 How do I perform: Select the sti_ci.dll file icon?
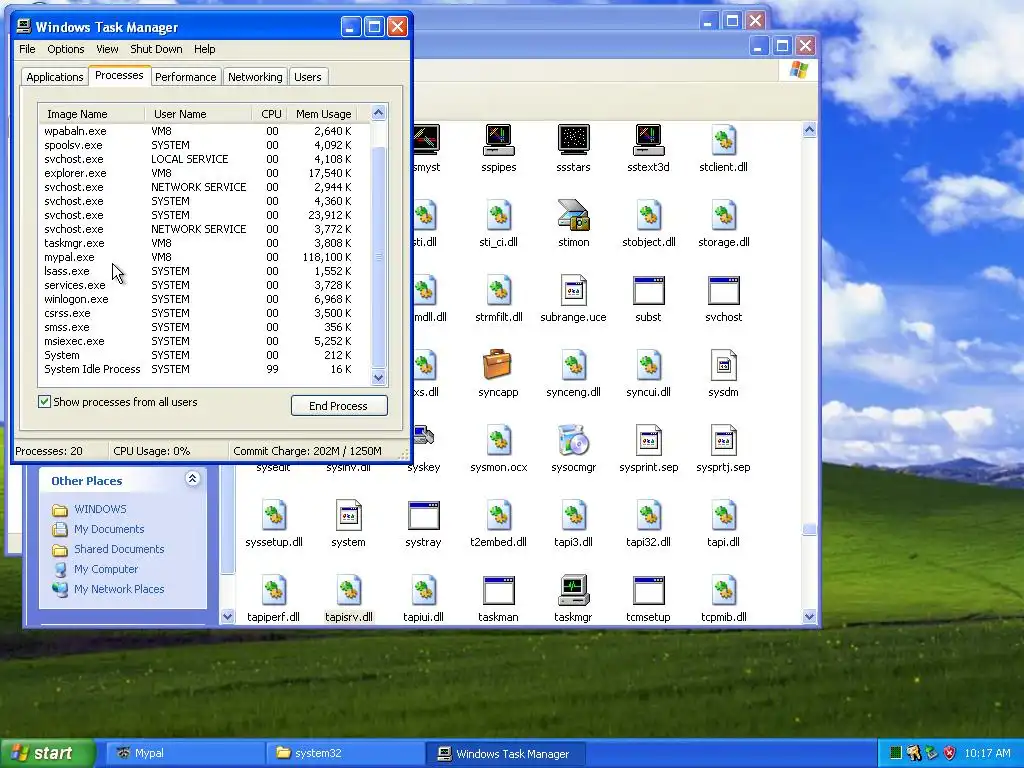click(498, 215)
